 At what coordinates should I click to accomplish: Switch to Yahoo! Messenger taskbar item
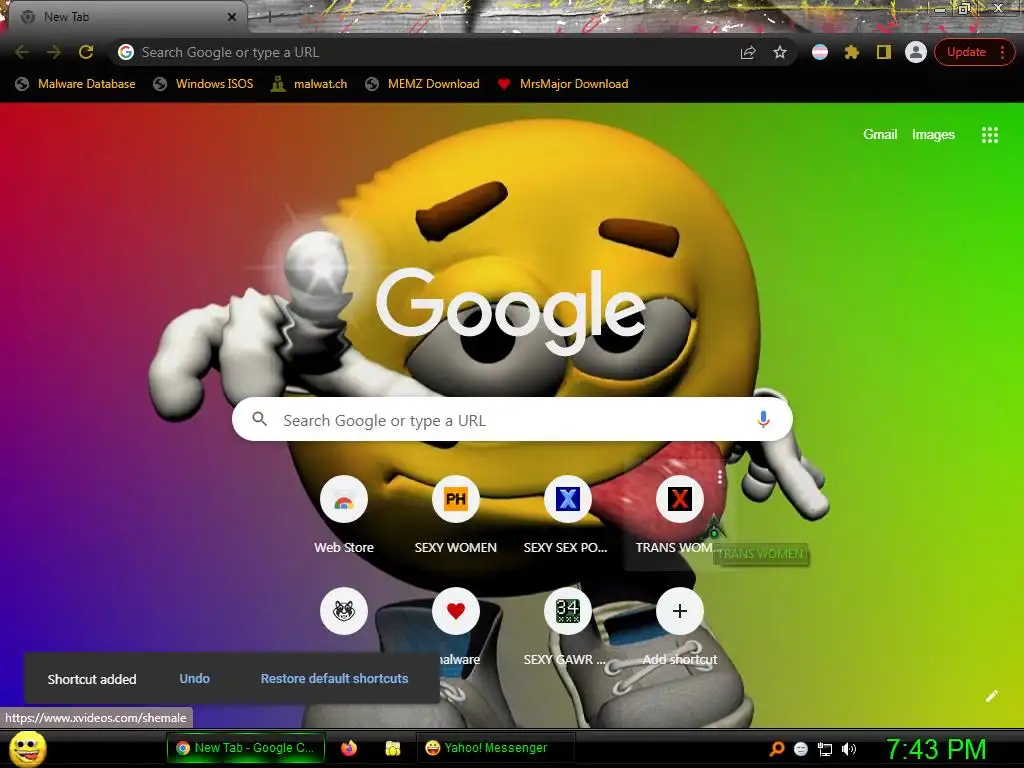(496, 748)
